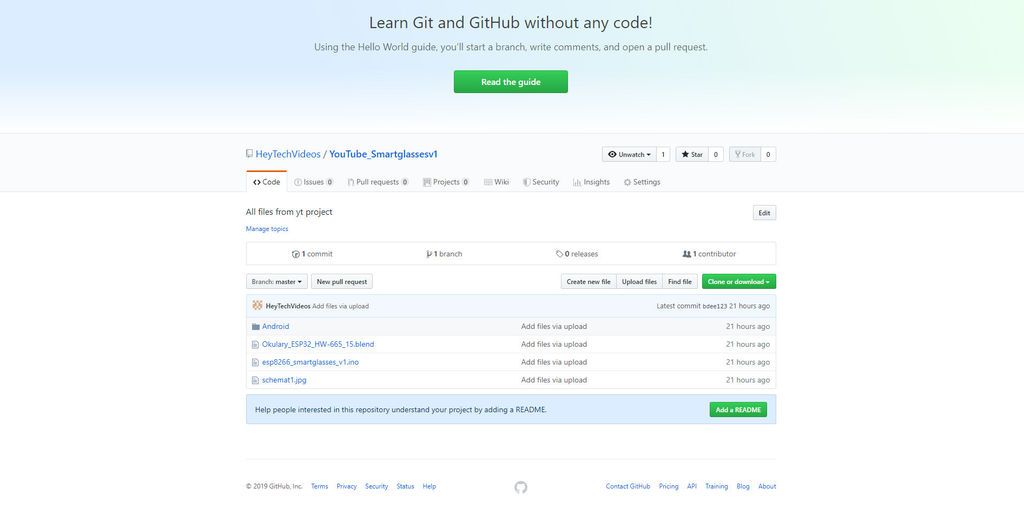Viewport: 1024px width, 515px height.
Task: Expand the Branch: master selector
Action: (x=276, y=282)
